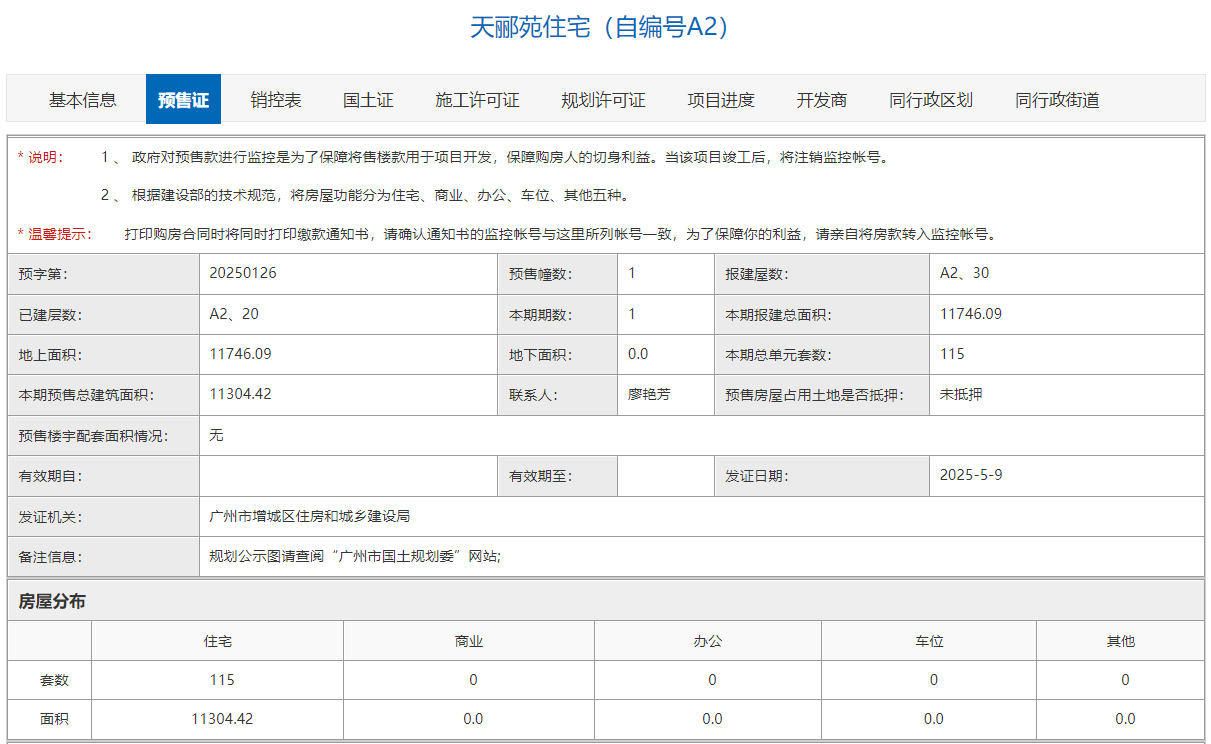Select the authority 广州市增城区住房和城乡建设局
The width and height of the screenshot is (1211, 744).
click(x=310, y=516)
